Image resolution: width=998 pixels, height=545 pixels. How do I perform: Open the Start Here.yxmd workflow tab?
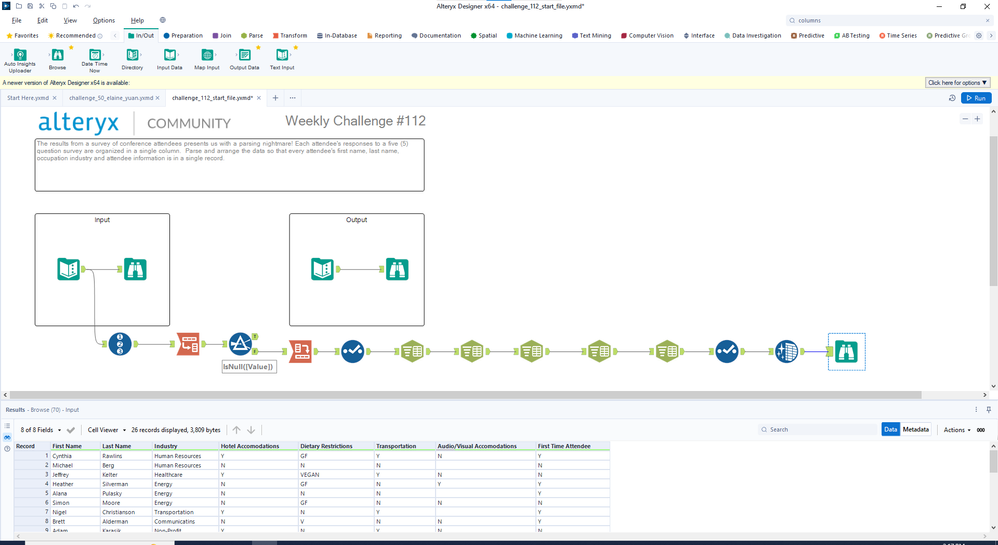click(x=28, y=98)
